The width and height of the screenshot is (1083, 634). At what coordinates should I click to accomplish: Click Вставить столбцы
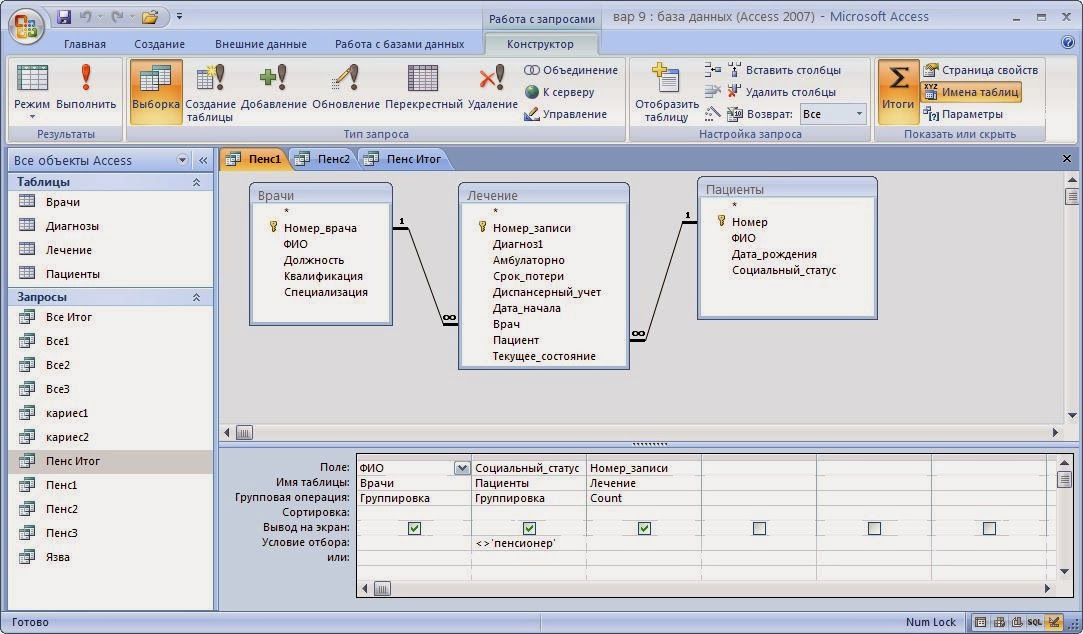tap(783, 70)
